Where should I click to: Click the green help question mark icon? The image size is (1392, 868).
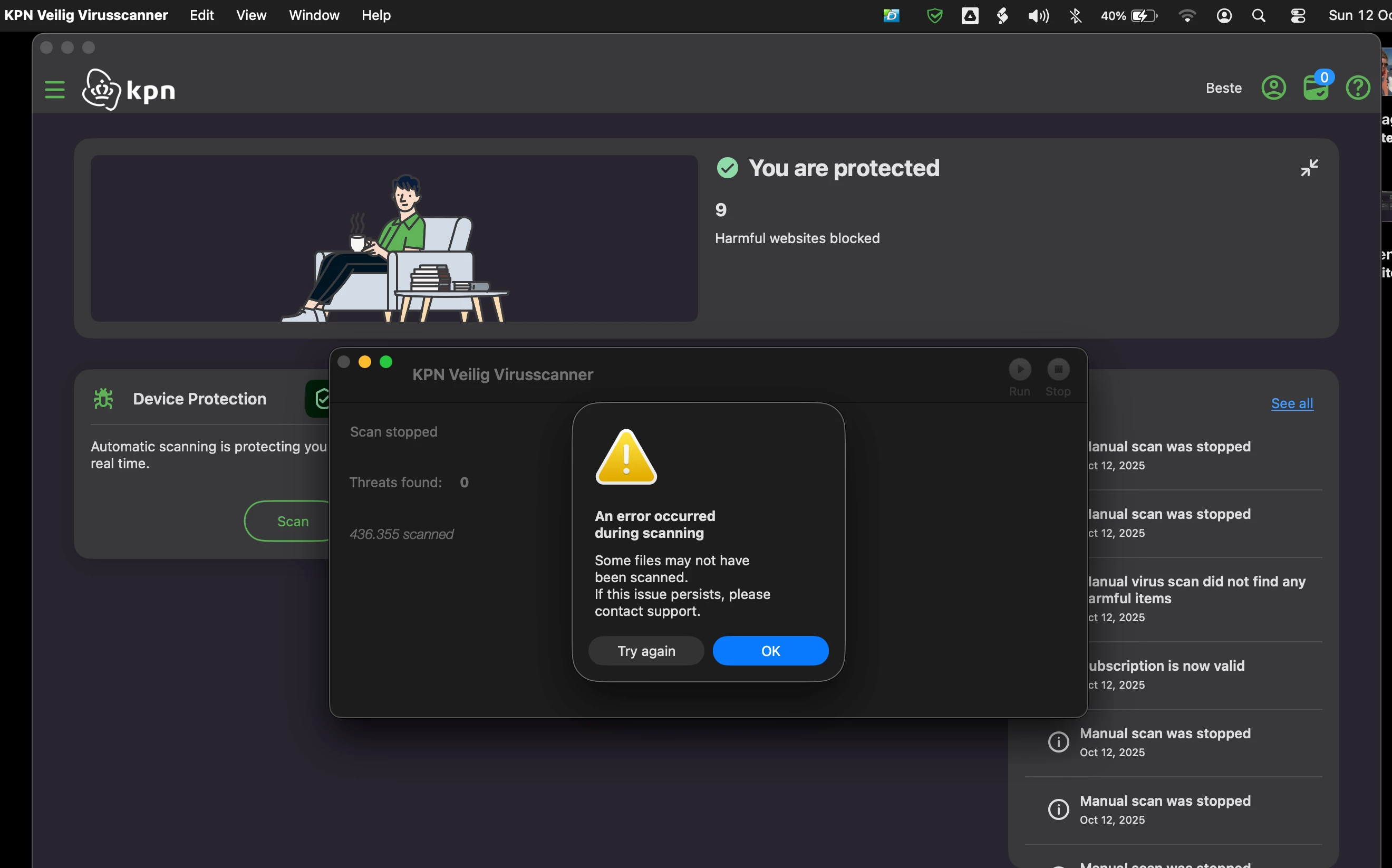(1358, 88)
